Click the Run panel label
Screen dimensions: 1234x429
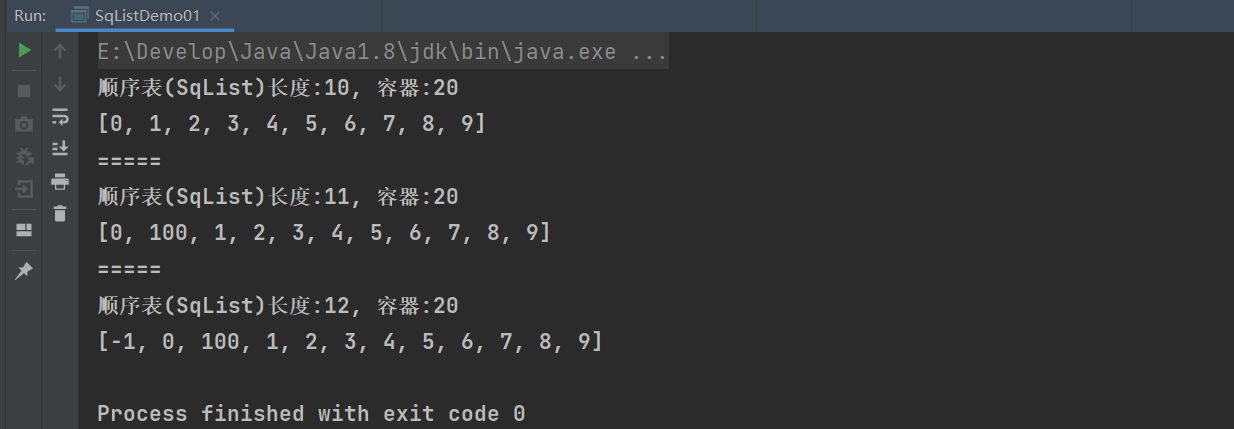pos(28,16)
